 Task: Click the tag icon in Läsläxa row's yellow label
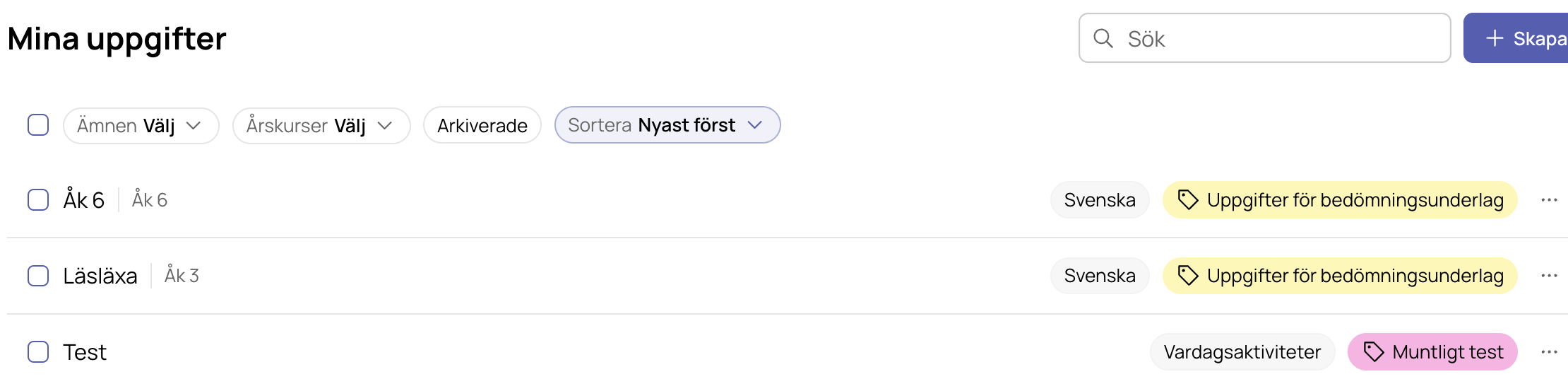[x=1188, y=276]
